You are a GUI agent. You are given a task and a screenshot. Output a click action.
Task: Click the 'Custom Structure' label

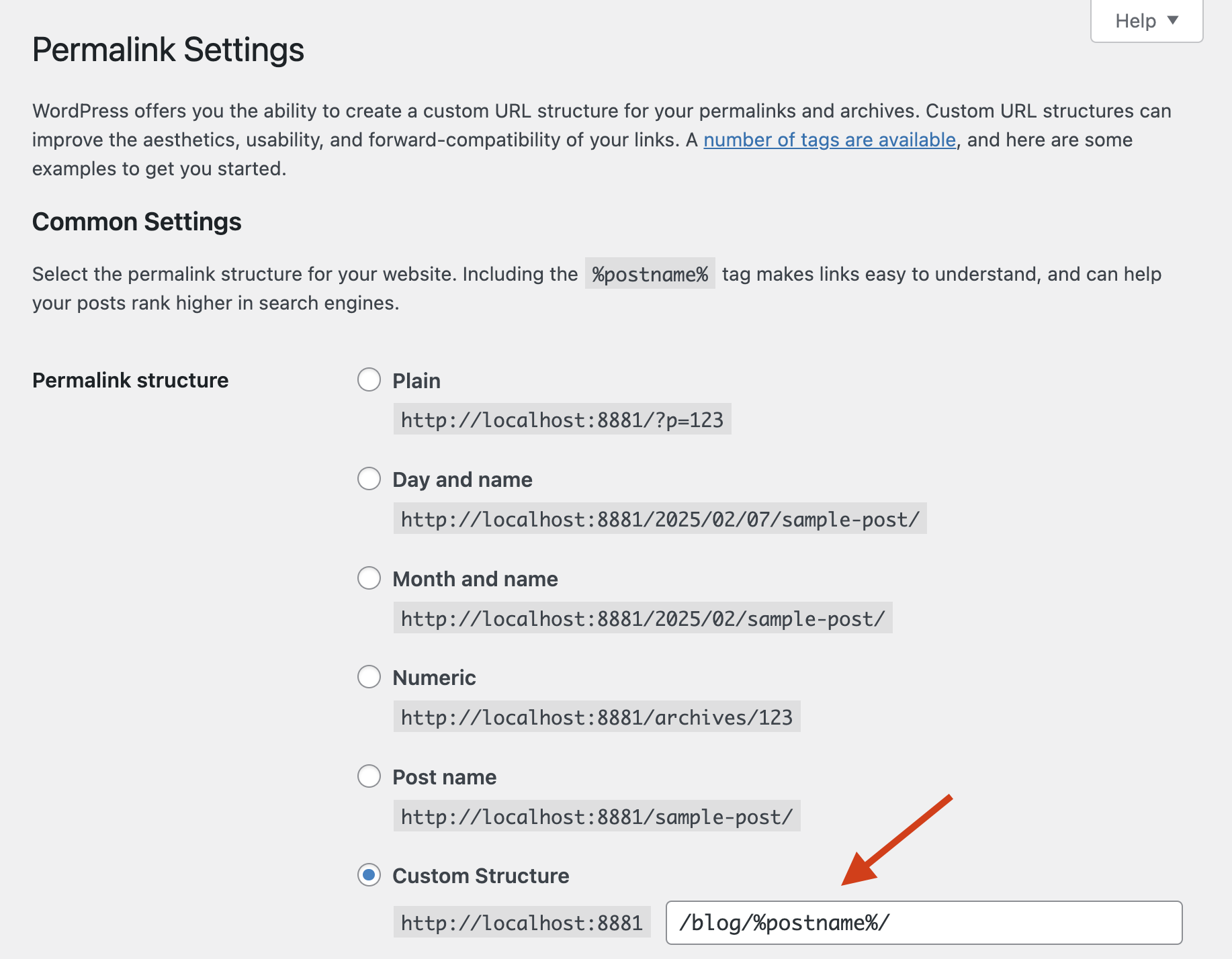480,876
